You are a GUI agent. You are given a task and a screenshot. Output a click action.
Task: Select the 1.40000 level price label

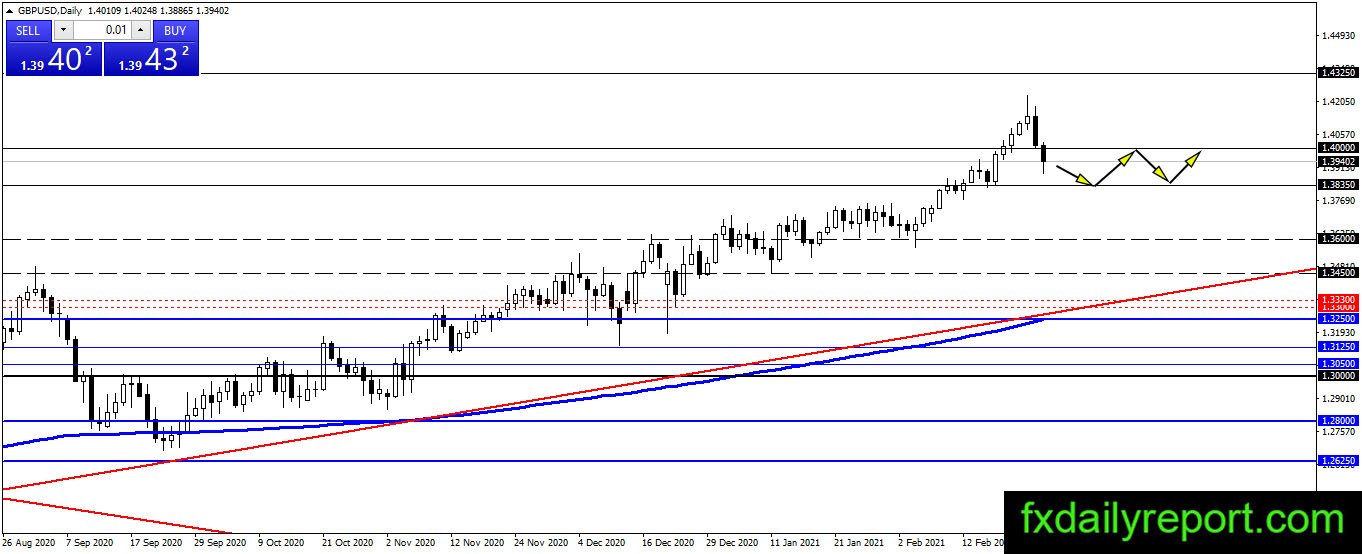[1338, 147]
